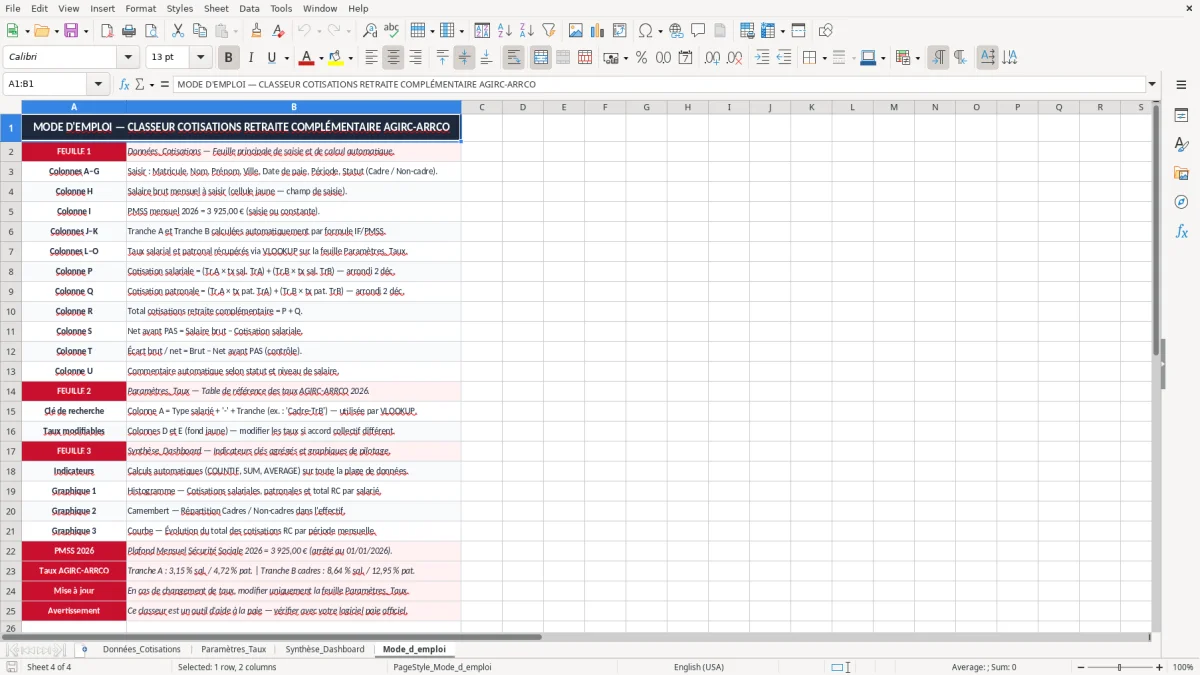This screenshot has width=1200, height=675.
Task: Open Print Preview from the toolbar
Action: (149, 31)
